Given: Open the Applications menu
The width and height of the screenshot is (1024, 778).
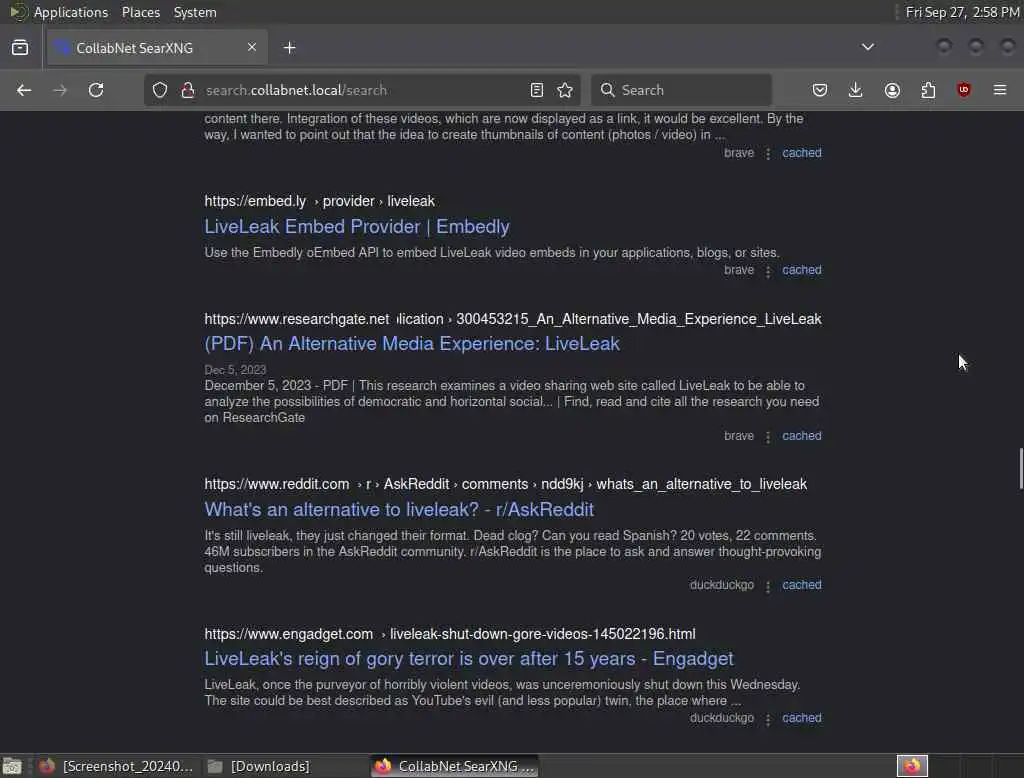Looking at the screenshot, I should (71, 12).
